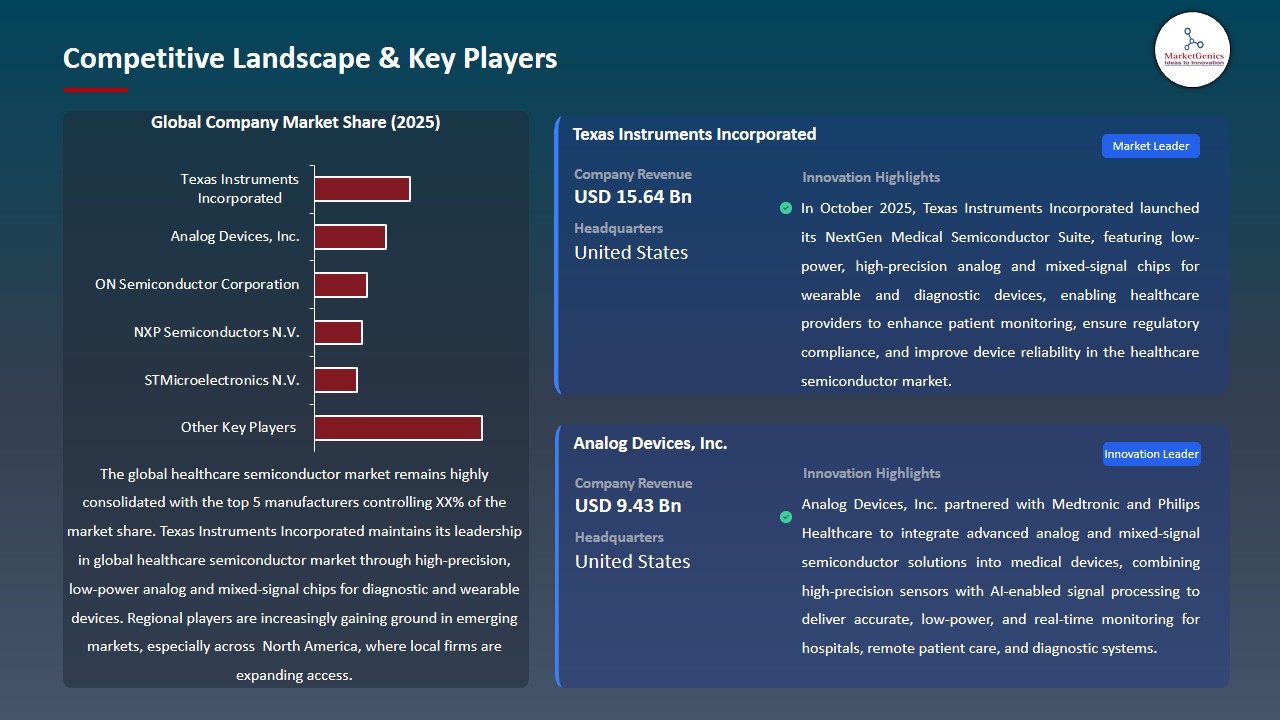Click the STMicroelectronics bar
Screen dimensions: 1280x720
[x=336, y=379]
